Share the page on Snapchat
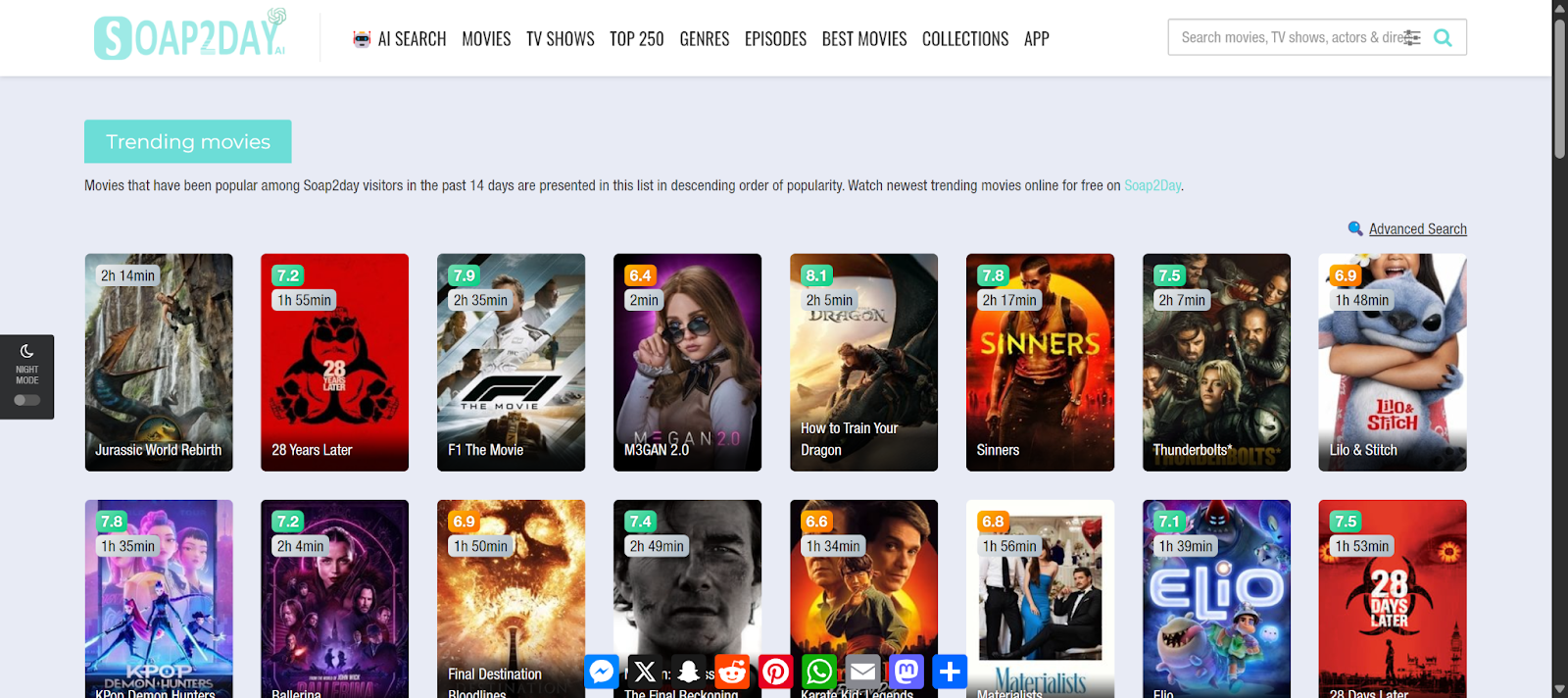This screenshot has height=698, width=1568. [689, 672]
